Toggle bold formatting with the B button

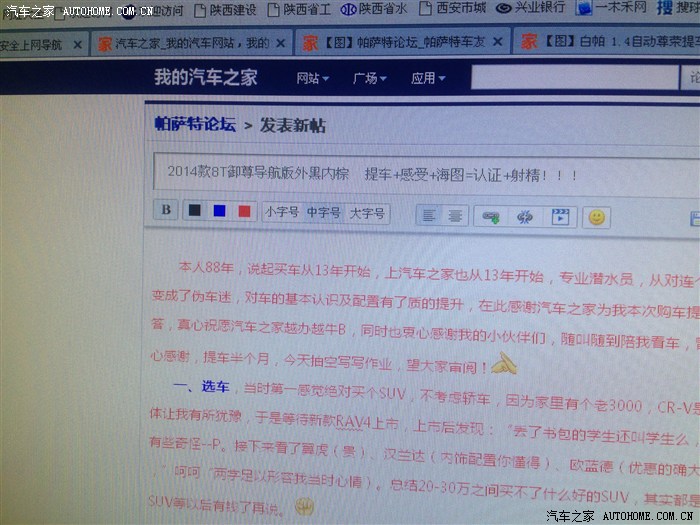point(166,210)
